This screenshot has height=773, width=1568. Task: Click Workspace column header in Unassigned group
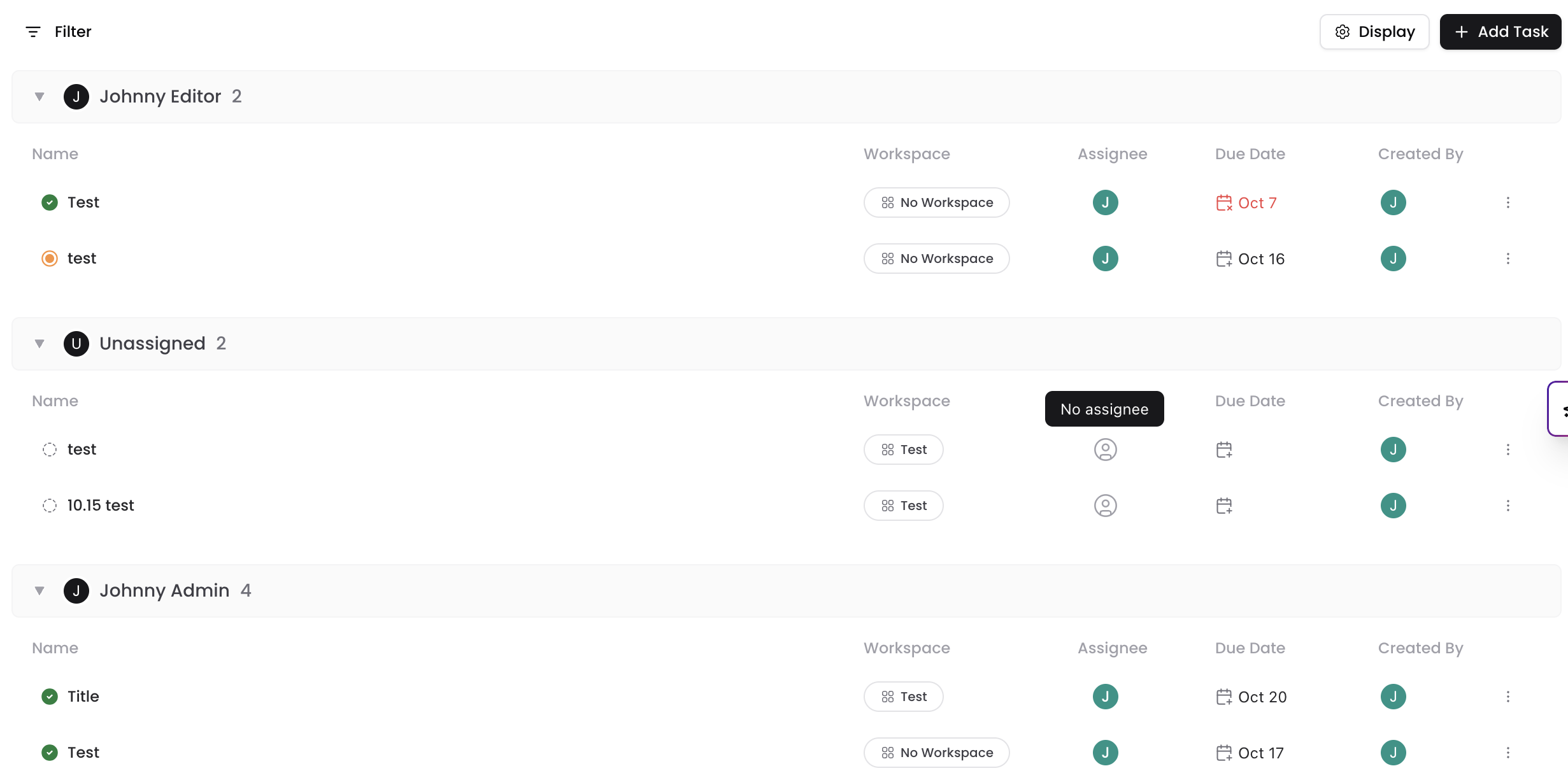click(907, 401)
